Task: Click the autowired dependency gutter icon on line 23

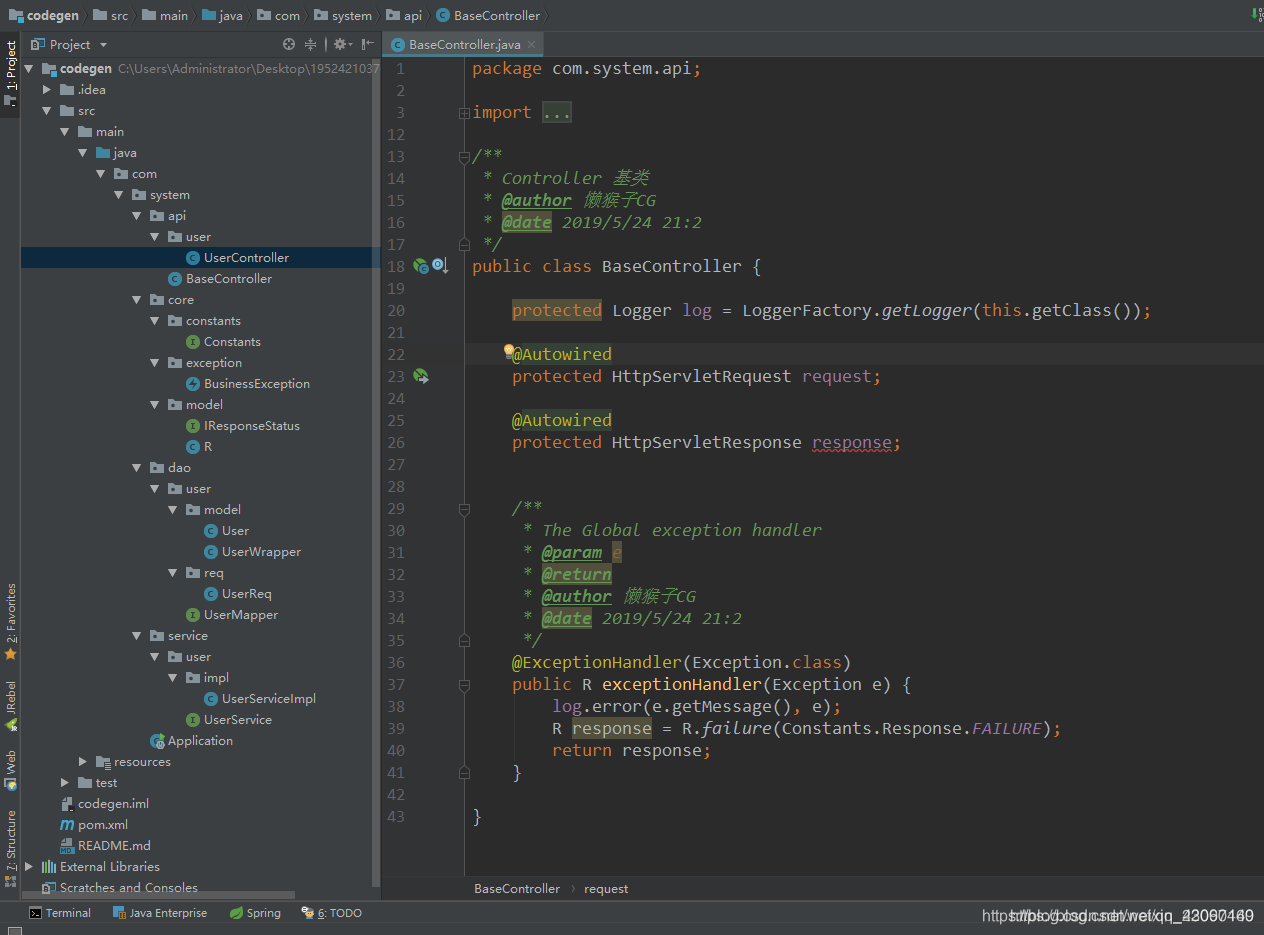Action: pyautogui.click(x=421, y=376)
